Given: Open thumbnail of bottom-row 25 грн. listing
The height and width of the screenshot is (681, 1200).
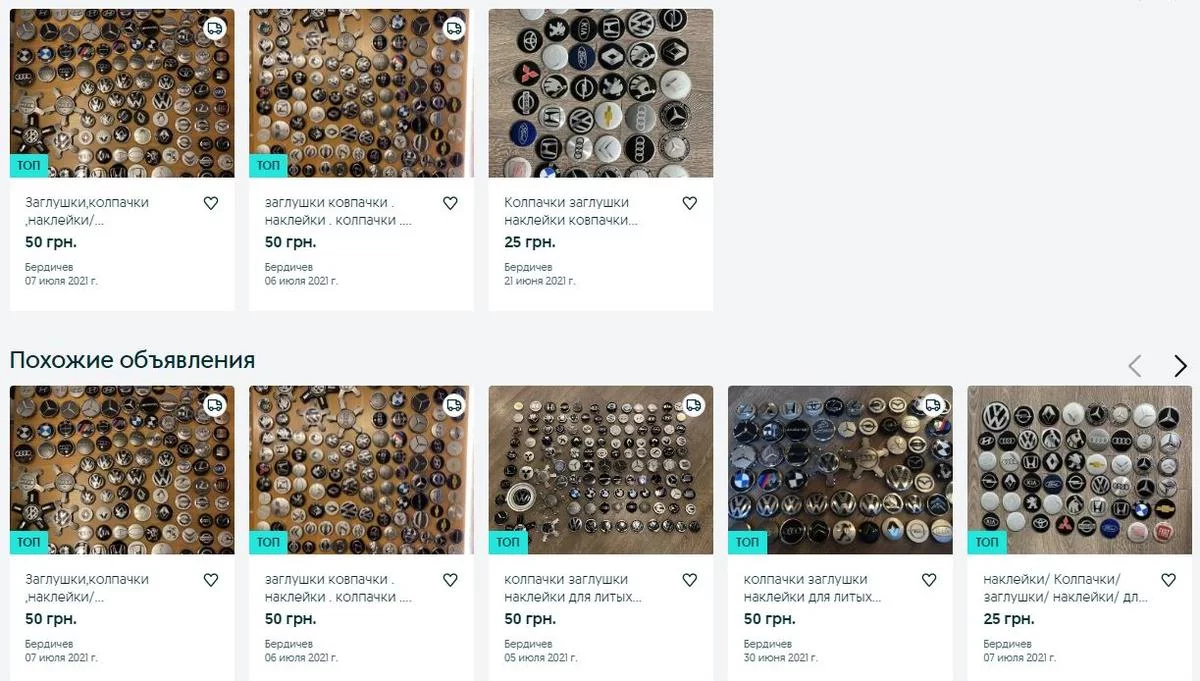Looking at the screenshot, I should (x=1080, y=470).
